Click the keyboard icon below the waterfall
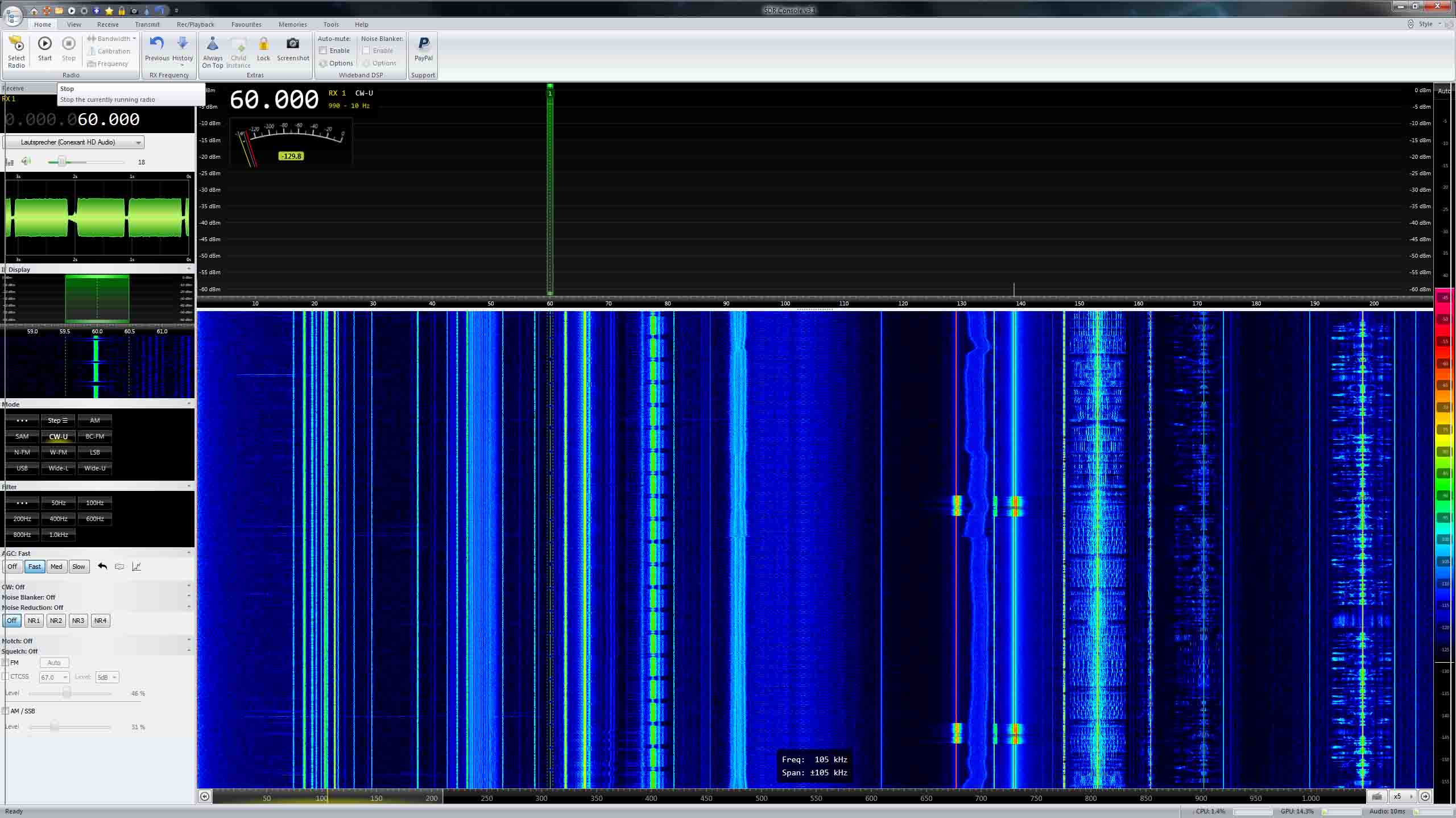1456x818 pixels. click(x=1377, y=796)
